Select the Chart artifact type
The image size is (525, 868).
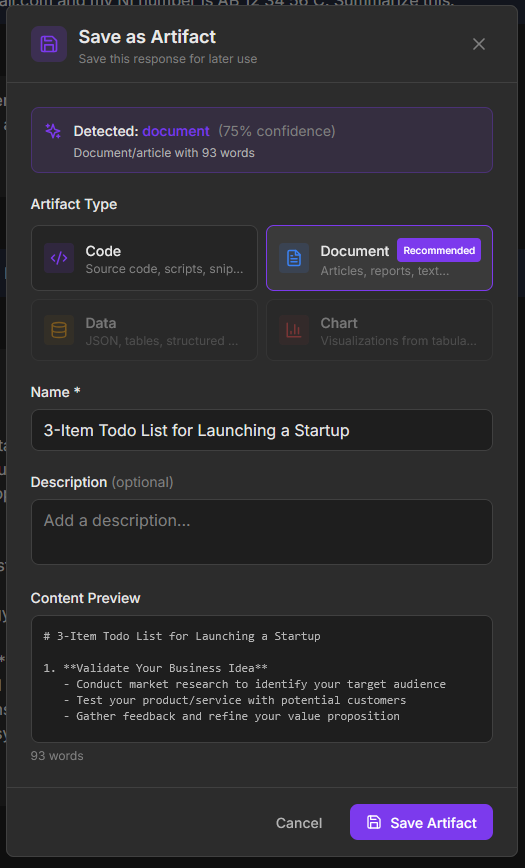pyautogui.click(x=379, y=330)
